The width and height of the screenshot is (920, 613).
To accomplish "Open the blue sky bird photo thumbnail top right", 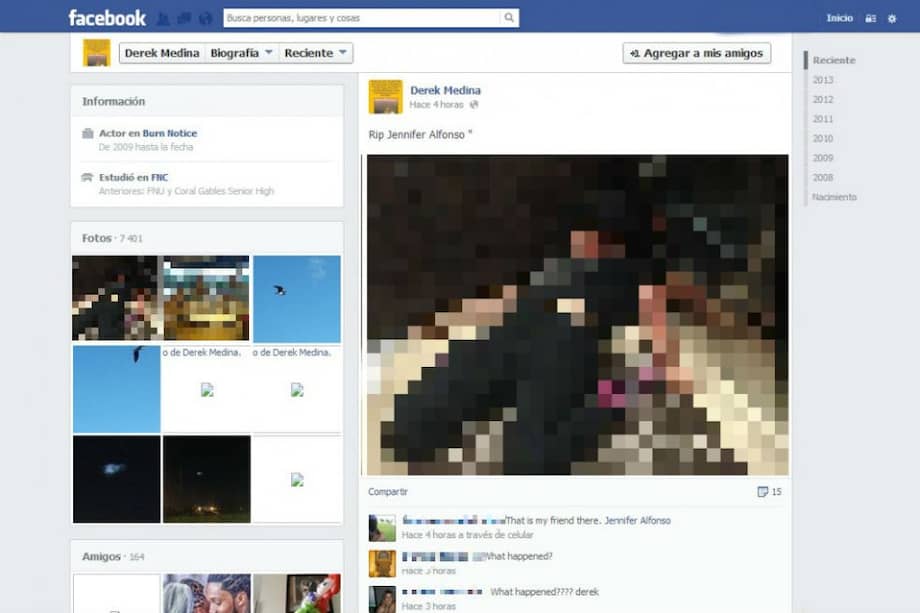I will [x=297, y=299].
